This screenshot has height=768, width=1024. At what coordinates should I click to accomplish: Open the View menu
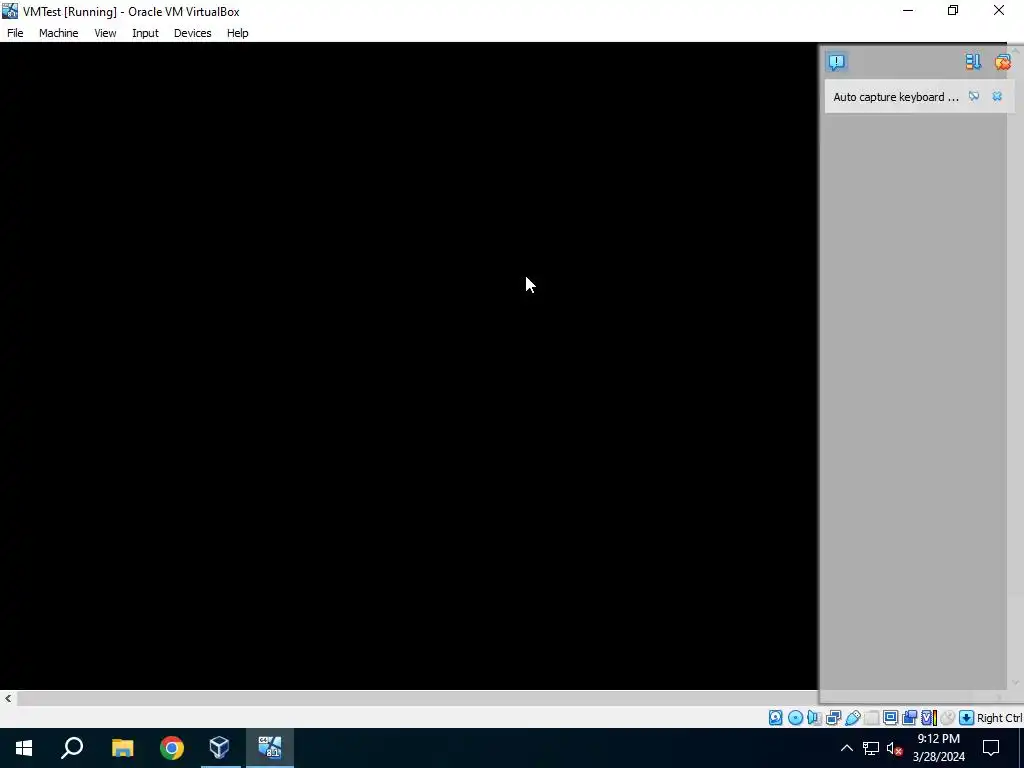104,33
